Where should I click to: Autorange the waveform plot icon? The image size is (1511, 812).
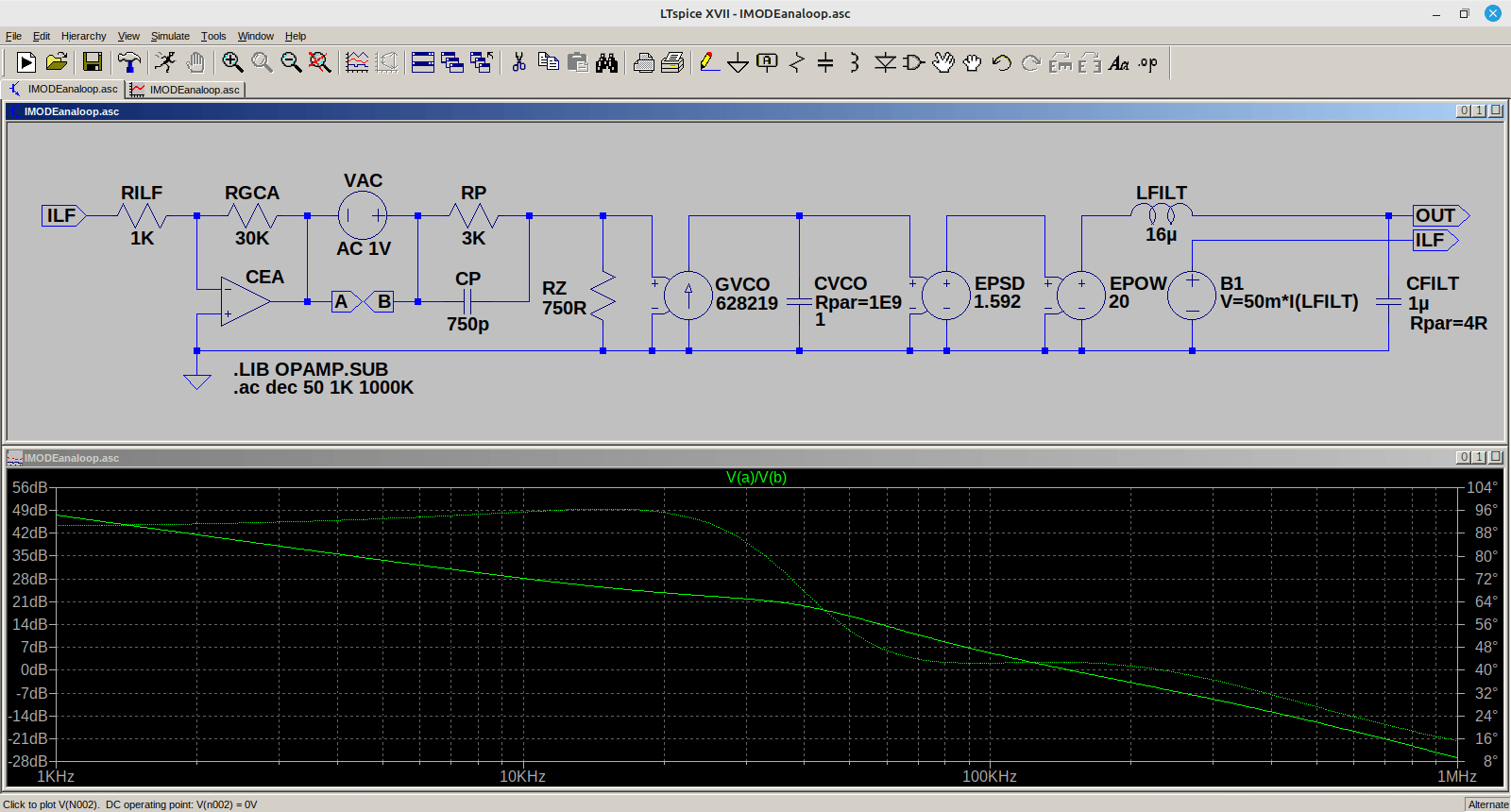[357, 62]
